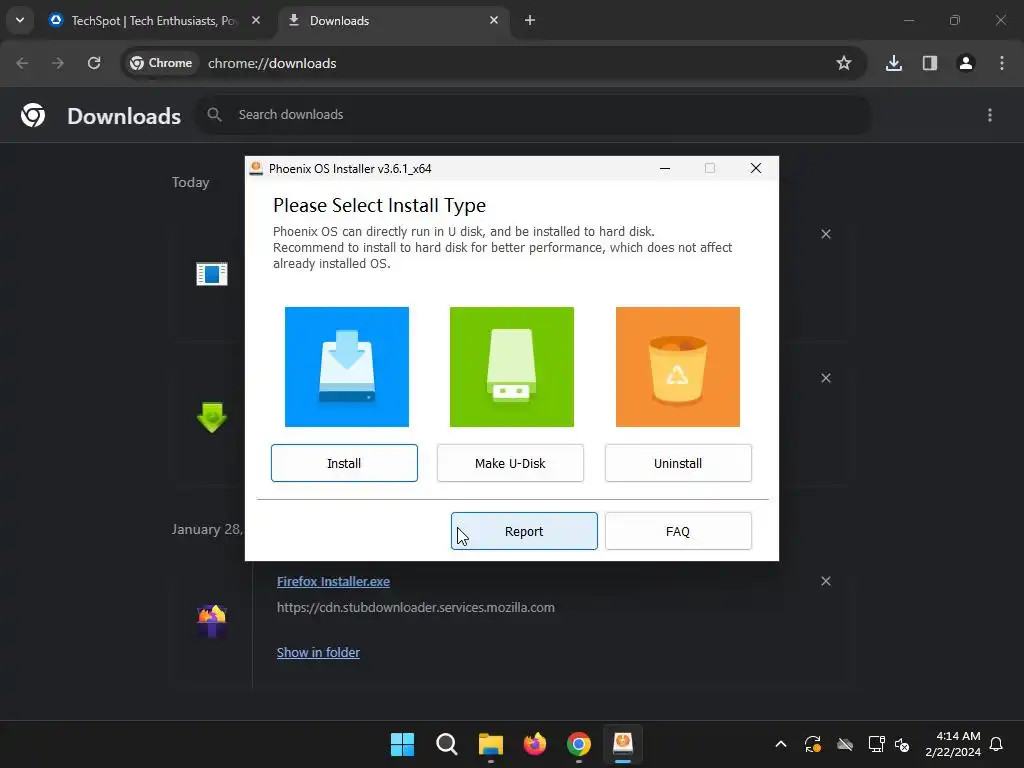Open a new browser tab
The width and height of the screenshot is (1024, 768).
click(530, 21)
